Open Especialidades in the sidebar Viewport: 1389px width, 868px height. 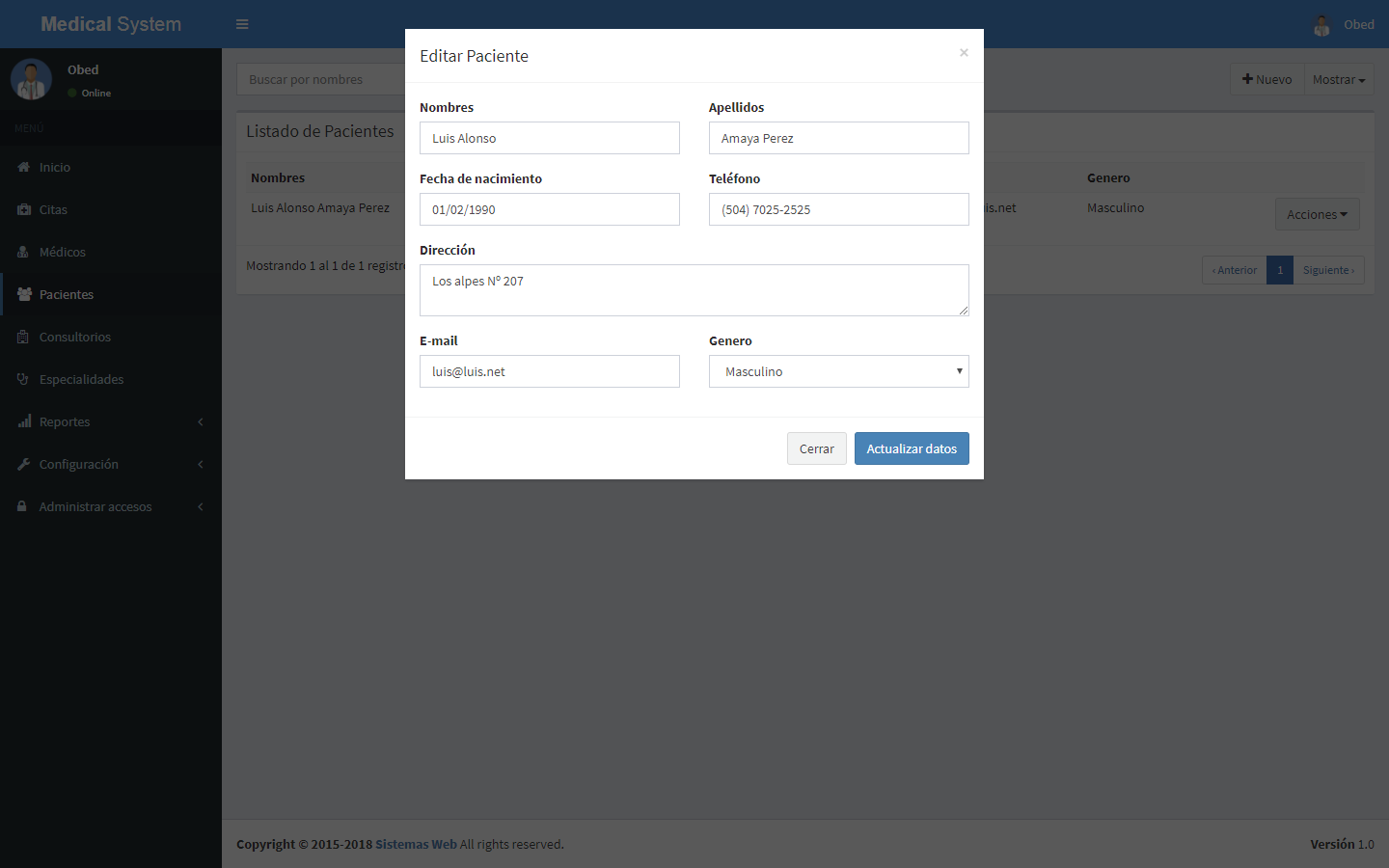click(111, 379)
